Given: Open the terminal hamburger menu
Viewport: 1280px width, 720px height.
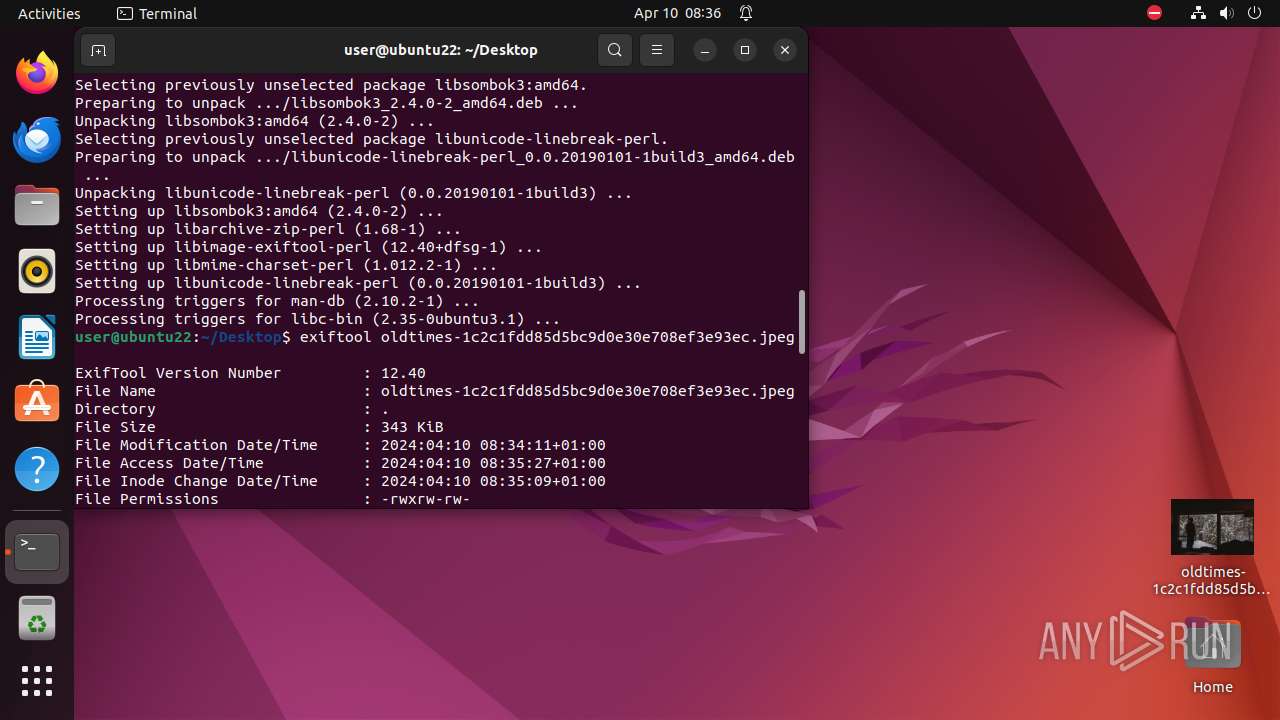Looking at the screenshot, I should 657,50.
